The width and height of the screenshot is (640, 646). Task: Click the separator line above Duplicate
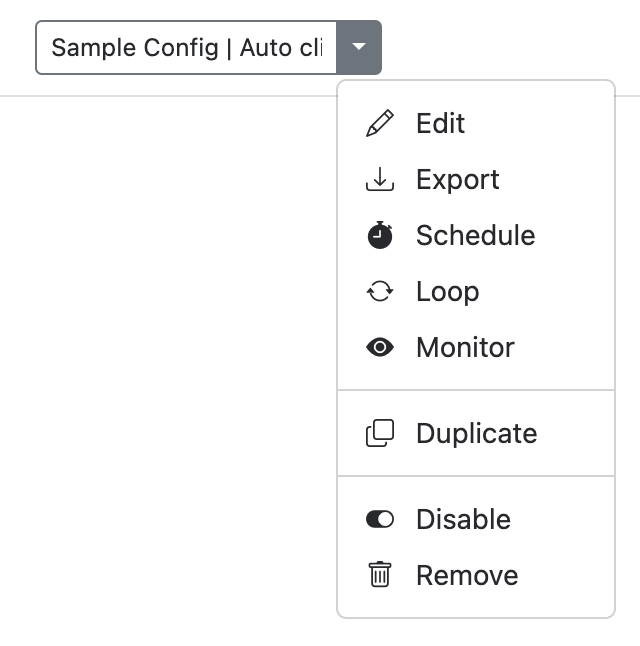point(476,390)
